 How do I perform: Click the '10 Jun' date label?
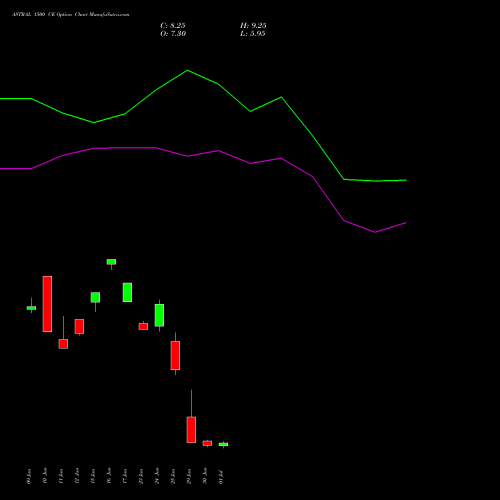pyautogui.click(x=45, y=475)
